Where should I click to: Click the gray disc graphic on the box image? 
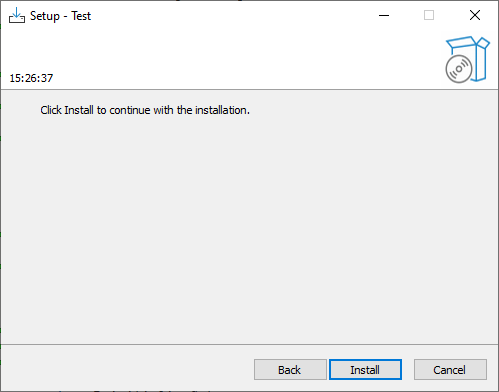tap(459, 69)
